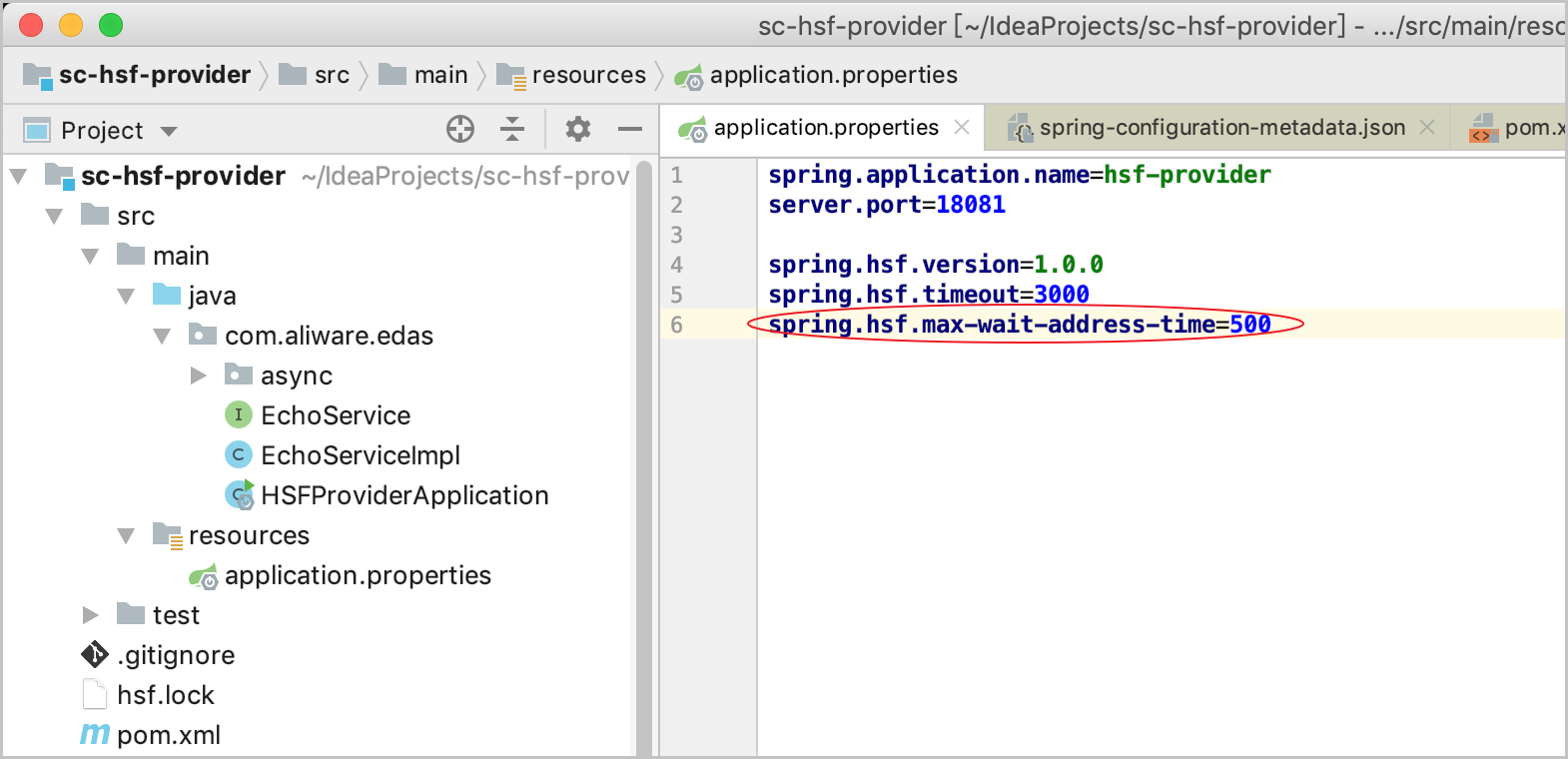Open the Project view dropdown arrow
This screenshot has width=1568, height=759.
click(x=169, y=132)
